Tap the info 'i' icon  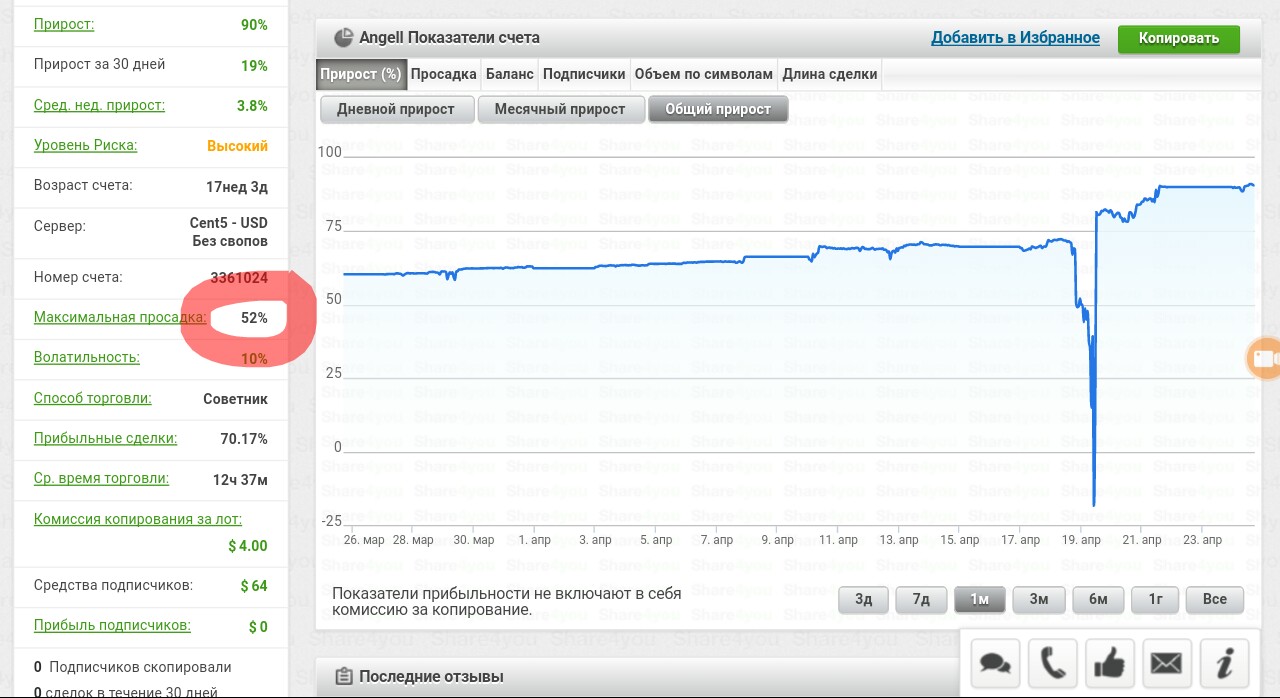point(1224,663)
